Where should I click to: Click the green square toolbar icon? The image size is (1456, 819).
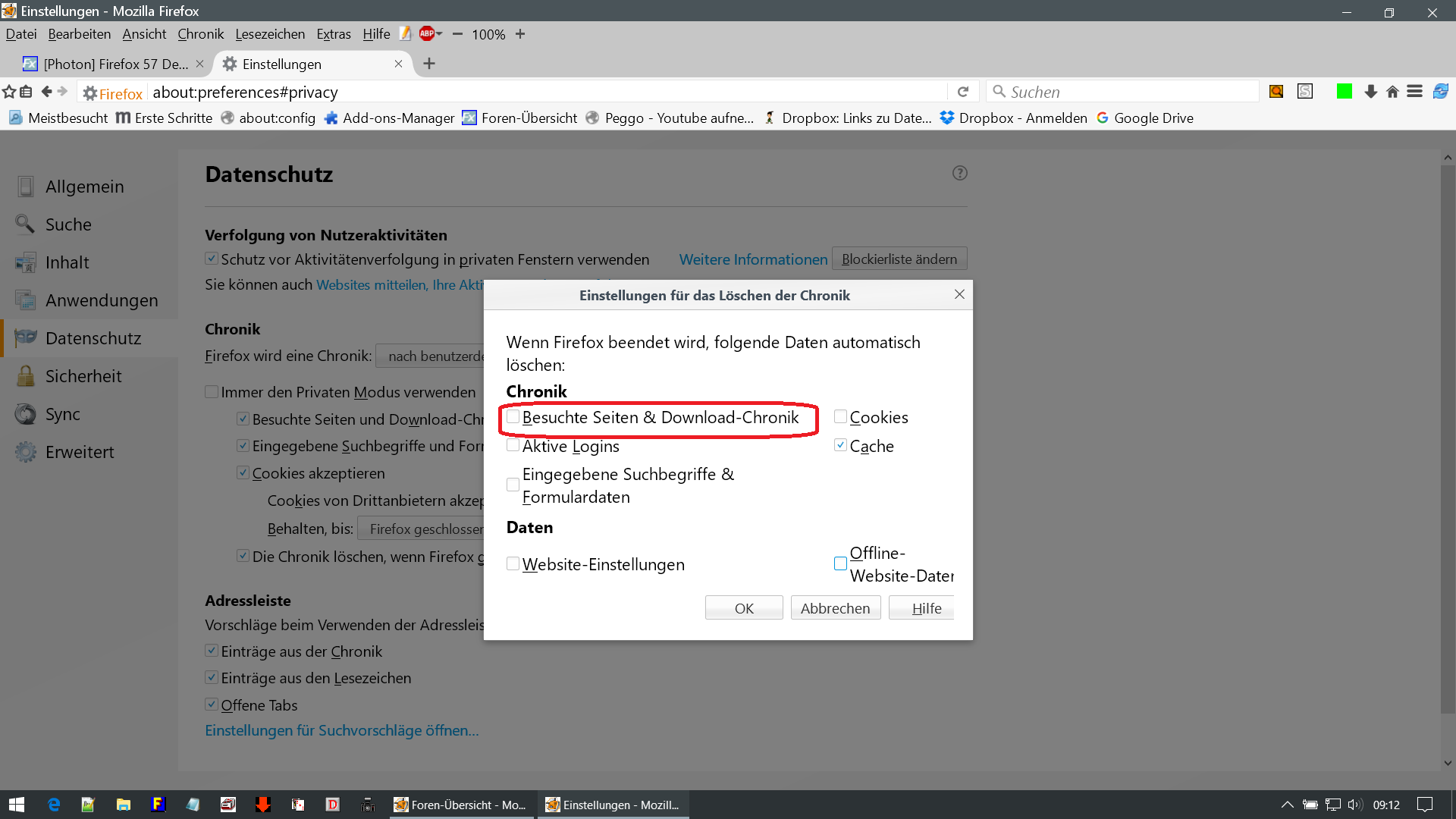click(1345, 92)
